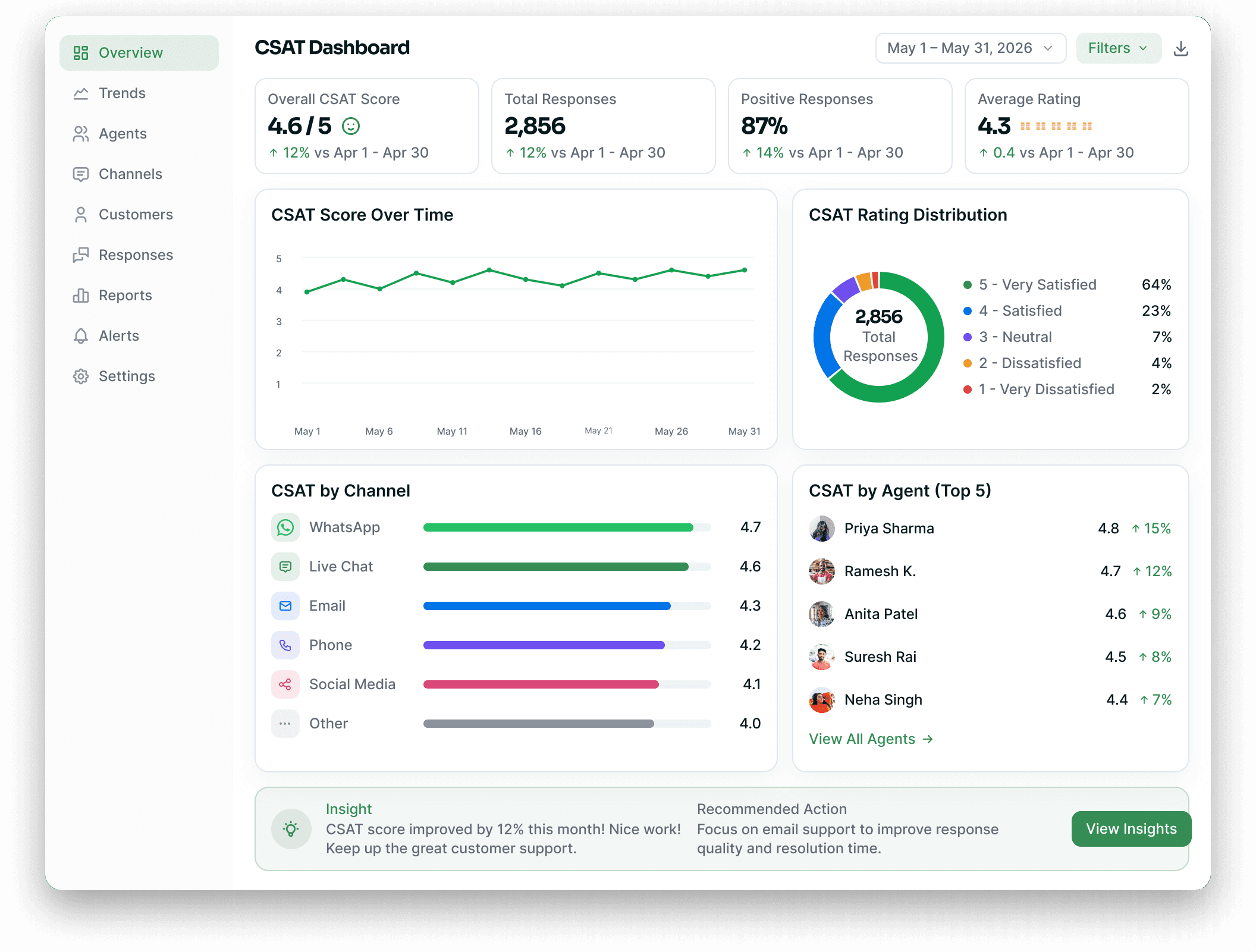Open the Reports menu label

pos(125,296)
